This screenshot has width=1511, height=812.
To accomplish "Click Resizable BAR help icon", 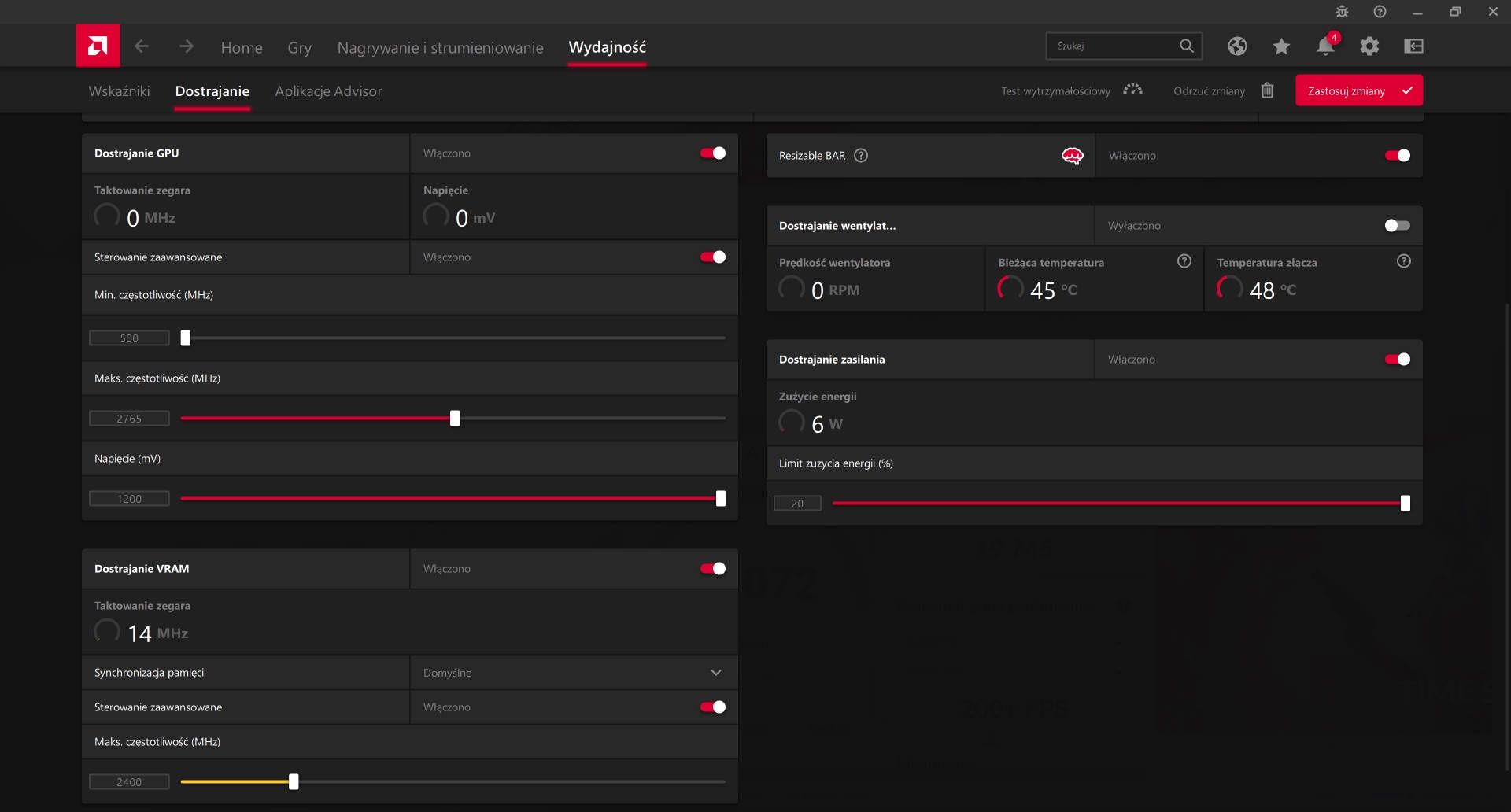I will pyautogui.click(x=861, y=156).
